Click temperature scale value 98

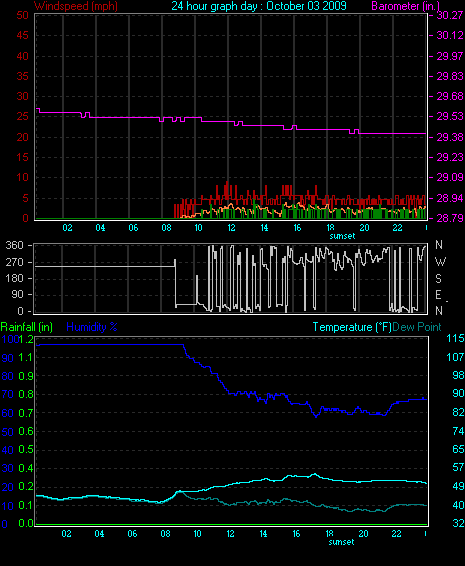[458, 375]
